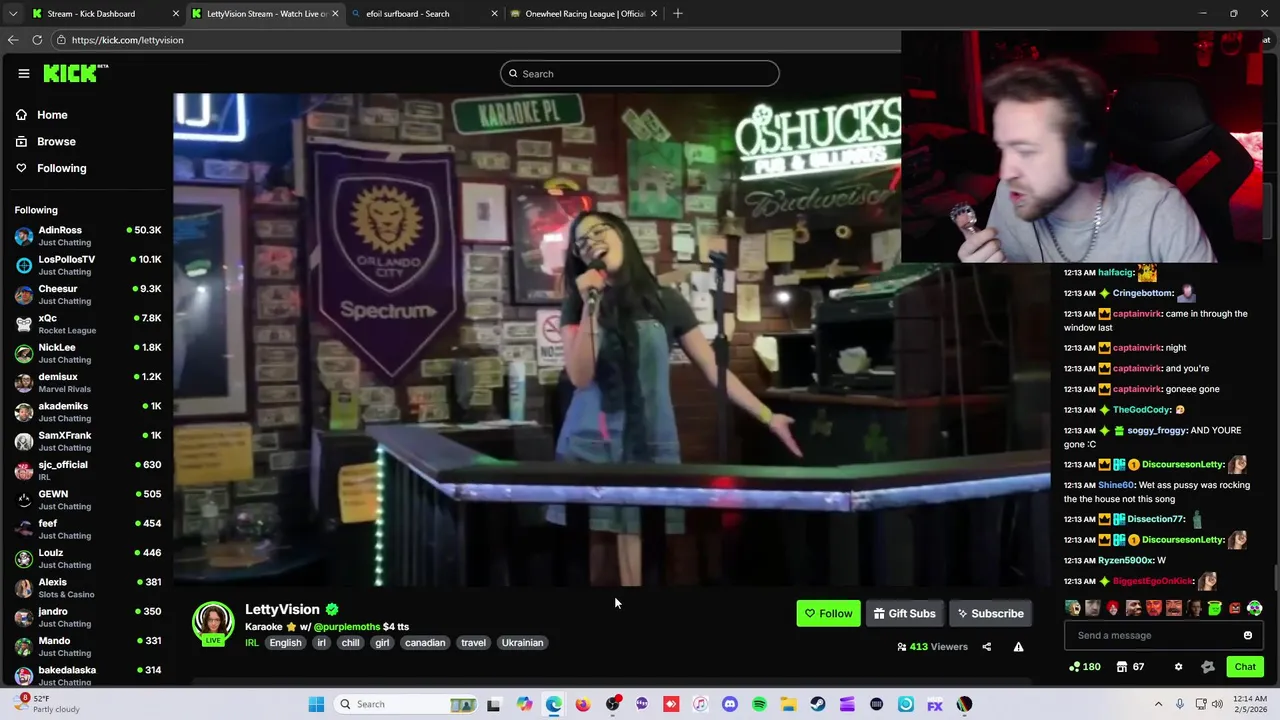Open Steam from the taskbar
This screenshot has height=720, width=1280.
click(818, 704)
